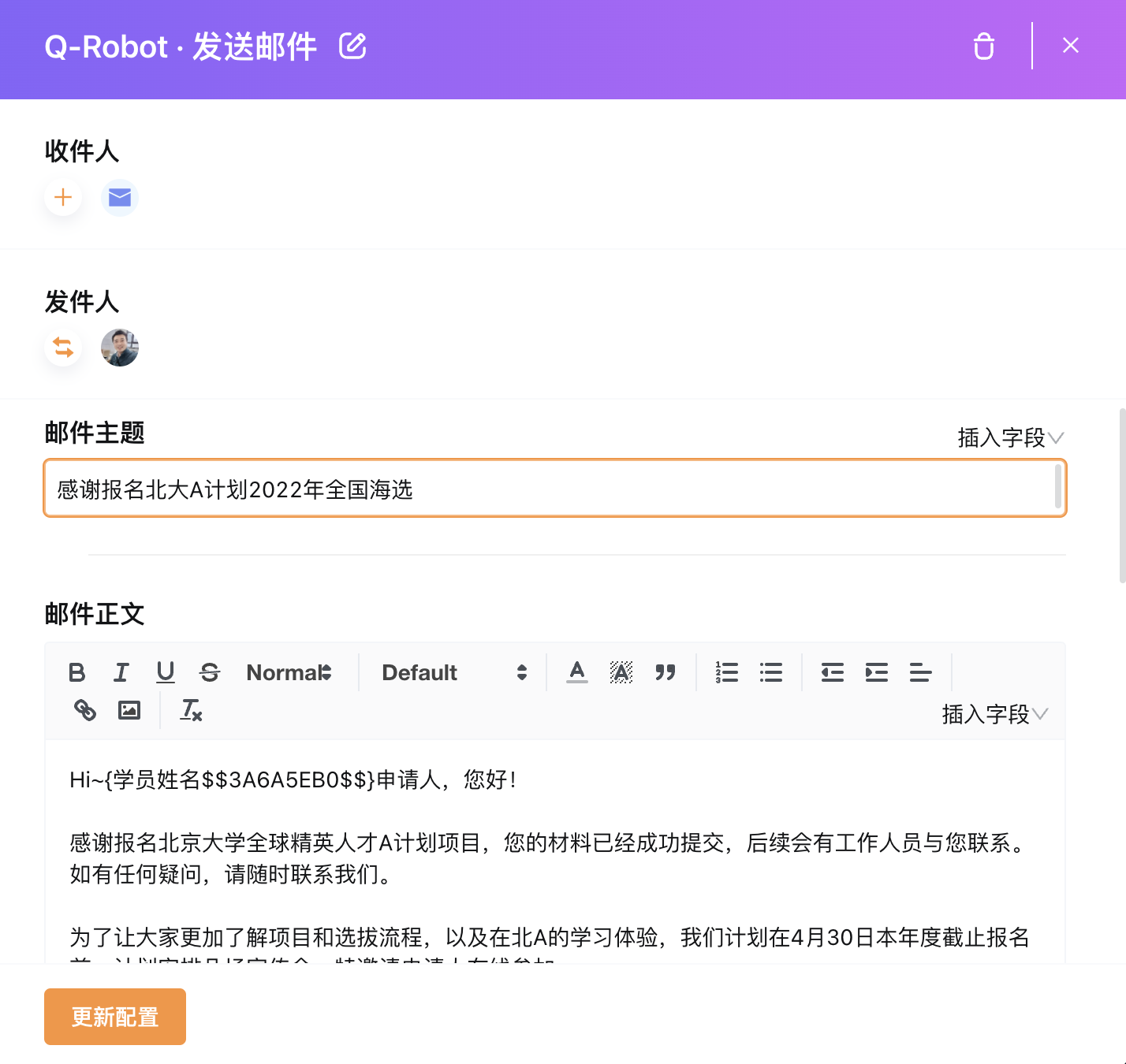Clear text formatting with Tx icon
This screenshot has width=1126, height=1064.
click(192, 710)
